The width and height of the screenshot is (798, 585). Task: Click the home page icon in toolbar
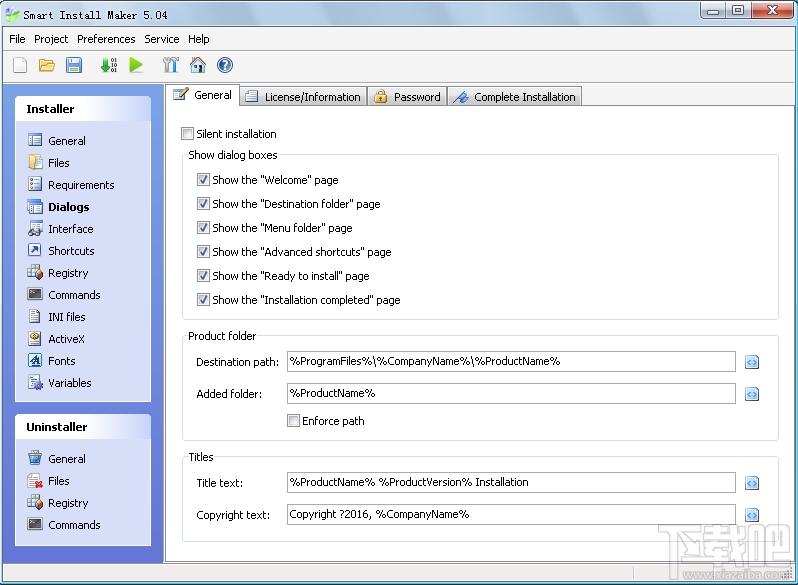pyautogui.click(x=197, y=65)
